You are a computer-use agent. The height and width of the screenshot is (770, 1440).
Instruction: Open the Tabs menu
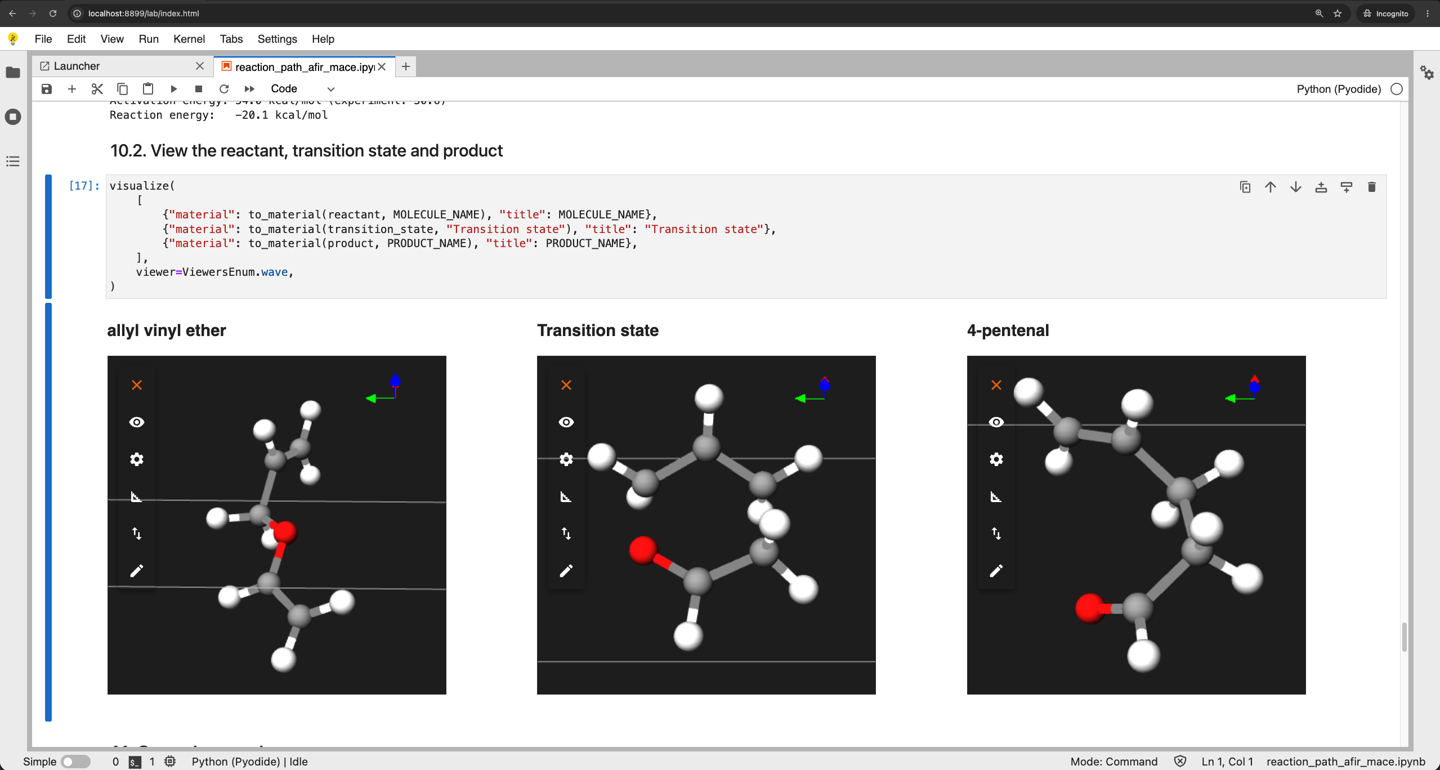click(x=231, y=39)
